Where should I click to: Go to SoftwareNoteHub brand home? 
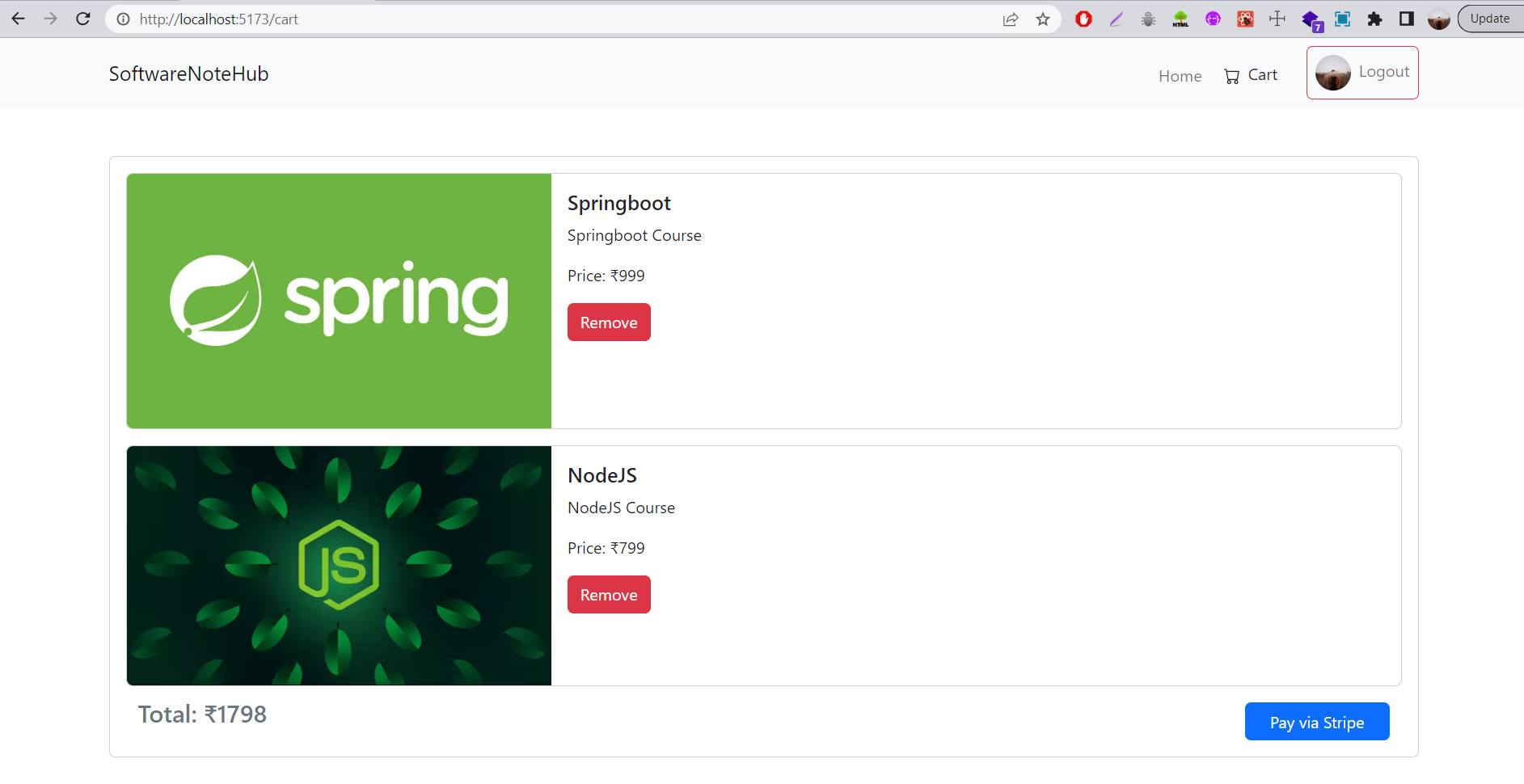(189, 74)
